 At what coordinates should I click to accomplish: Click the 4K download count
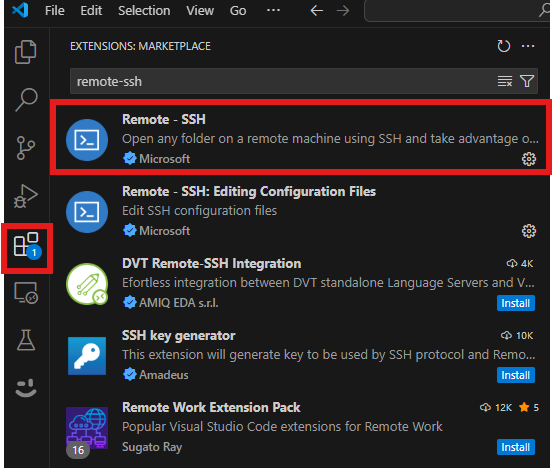tap(520, 263)
